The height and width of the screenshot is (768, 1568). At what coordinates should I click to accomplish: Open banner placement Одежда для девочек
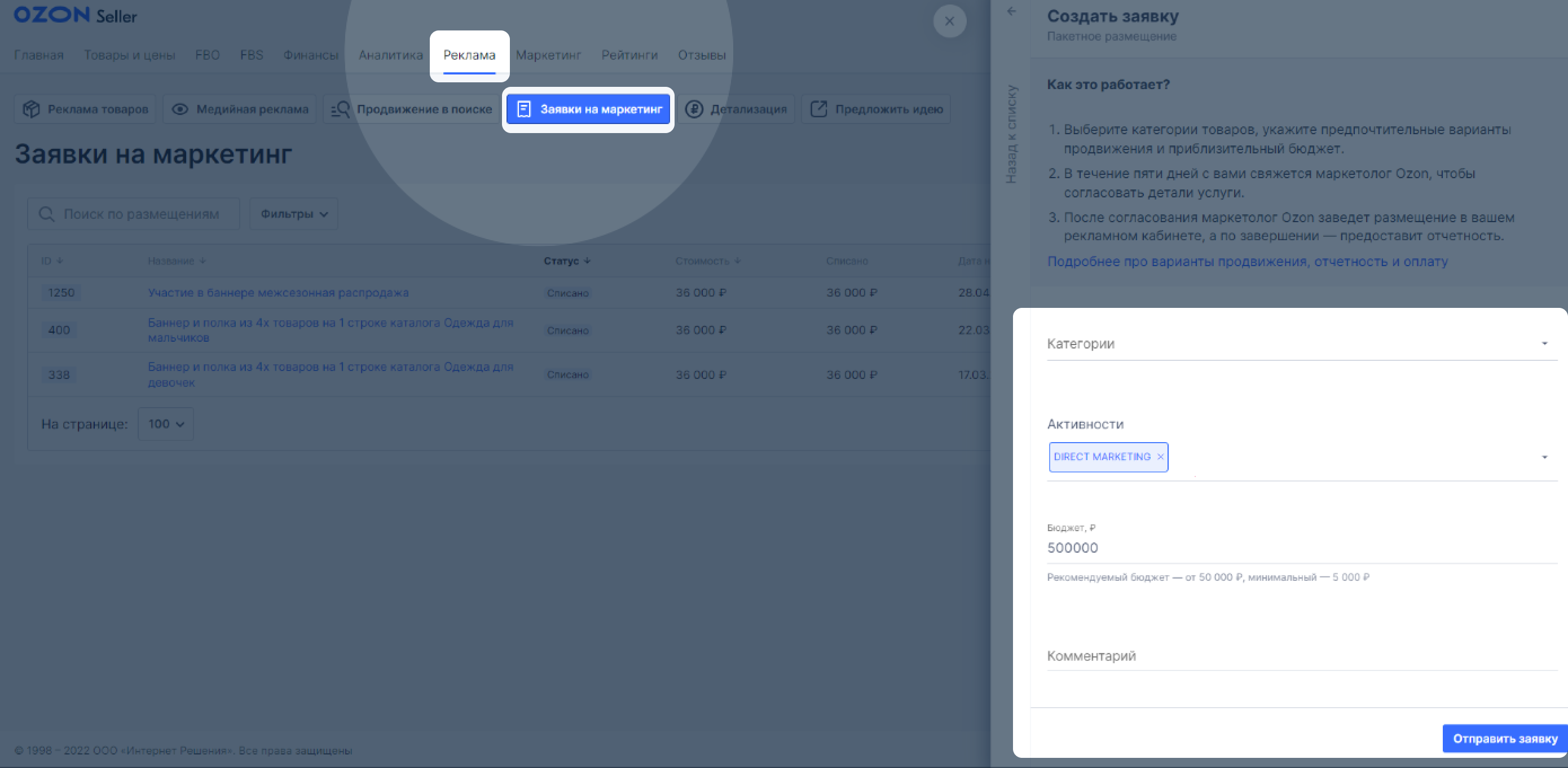point(331,375)
